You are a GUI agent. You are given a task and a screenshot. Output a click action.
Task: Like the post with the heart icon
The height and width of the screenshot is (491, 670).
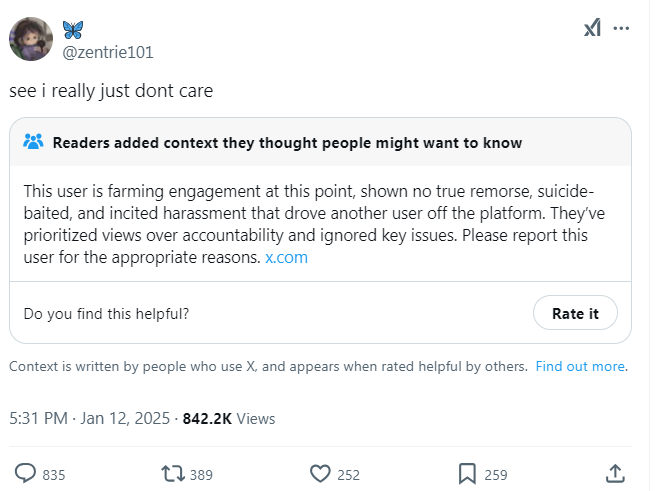(320, 473)
